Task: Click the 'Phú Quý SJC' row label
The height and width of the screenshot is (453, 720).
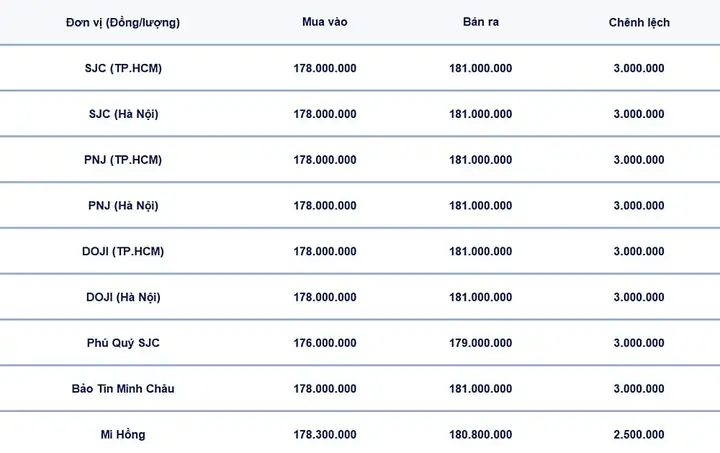Action: pos(123,343)
